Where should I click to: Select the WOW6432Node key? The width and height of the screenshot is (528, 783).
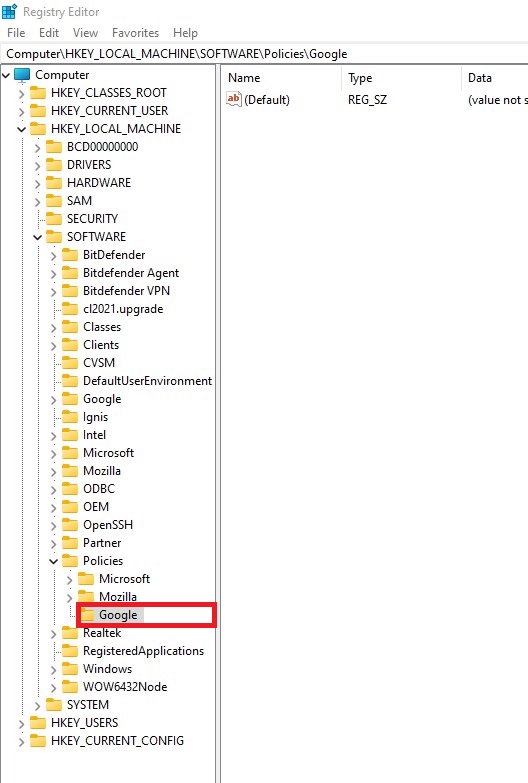click(x=125, y=687)
